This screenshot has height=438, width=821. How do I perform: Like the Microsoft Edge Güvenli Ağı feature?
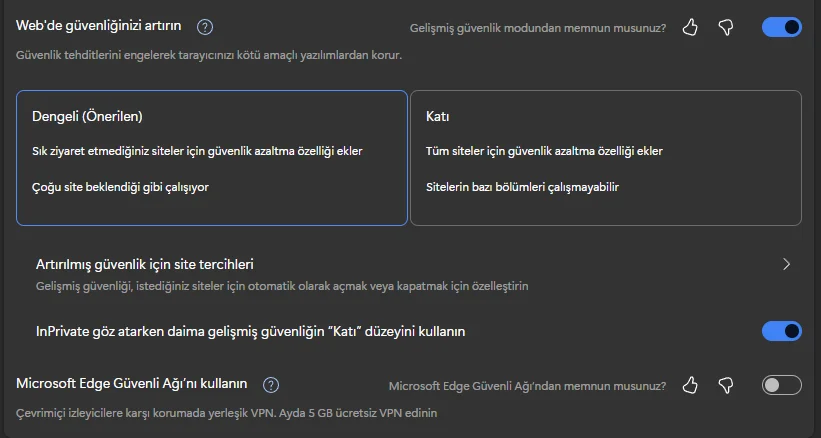[x=690, y=385]
